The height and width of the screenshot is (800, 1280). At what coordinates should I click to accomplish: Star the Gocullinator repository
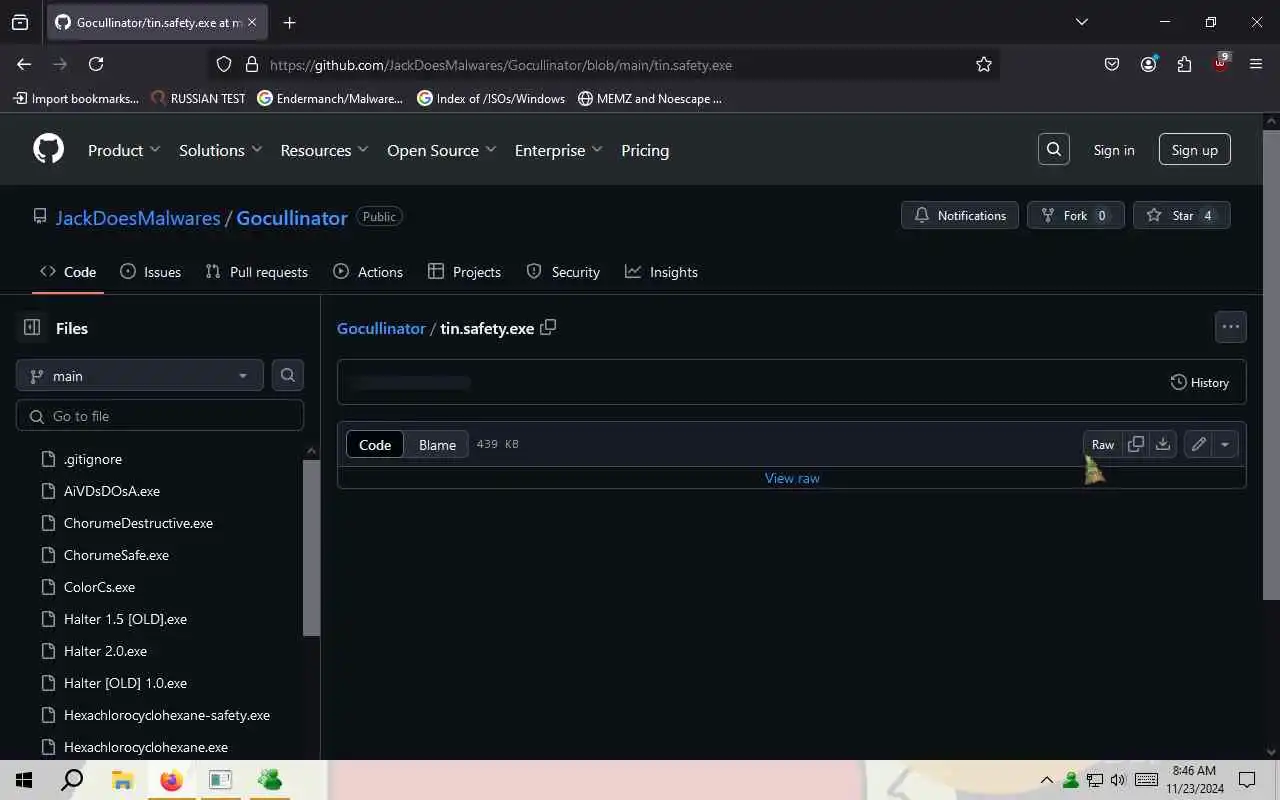pyautogui.click(x=1182, y=216)
